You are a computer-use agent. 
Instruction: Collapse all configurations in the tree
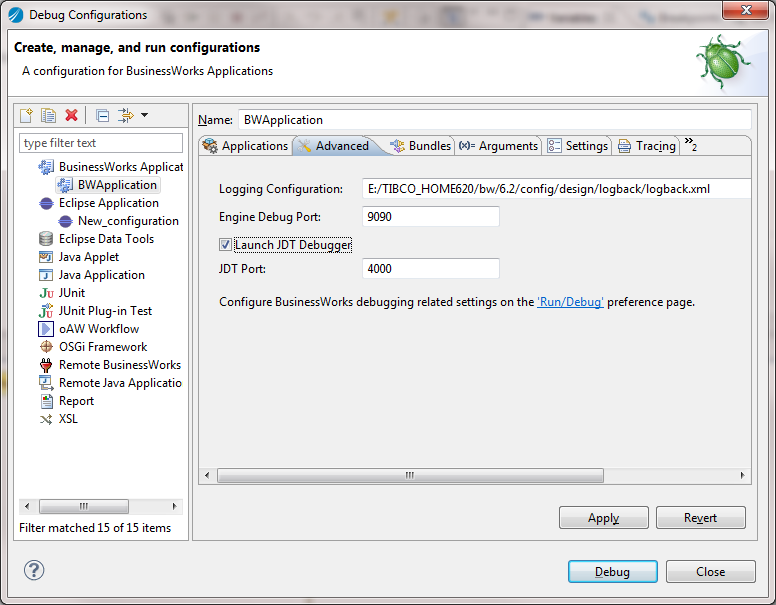(102, 116)
